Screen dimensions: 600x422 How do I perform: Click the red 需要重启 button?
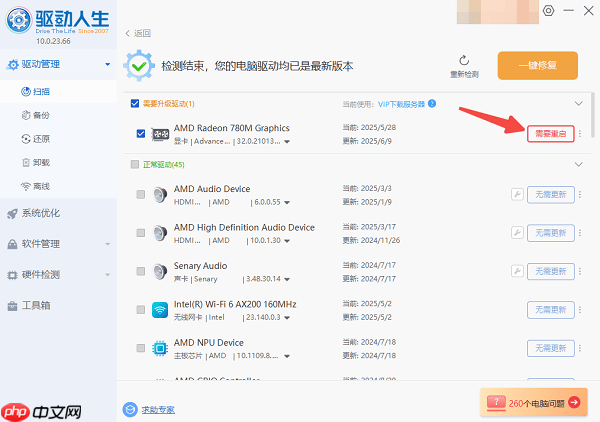[551, 134]
